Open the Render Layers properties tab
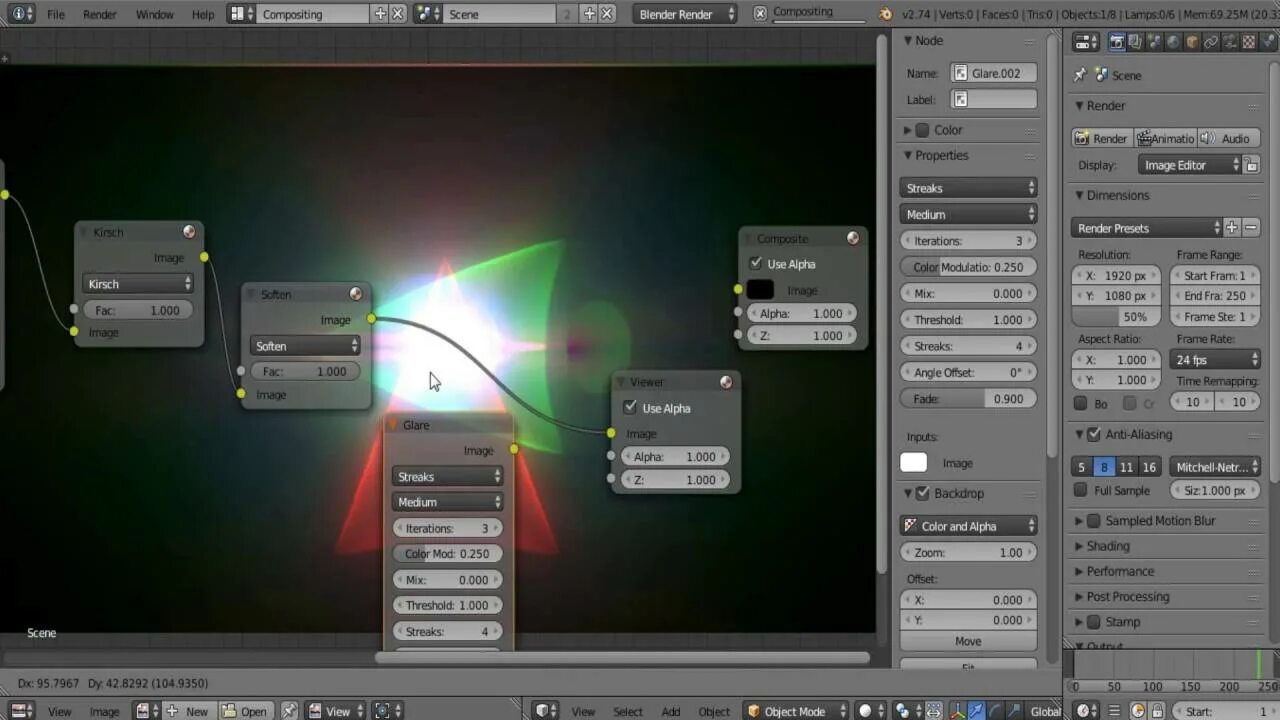This screenshot has width=1280, height=720. pyautogui.click(x=1135, y=42)
